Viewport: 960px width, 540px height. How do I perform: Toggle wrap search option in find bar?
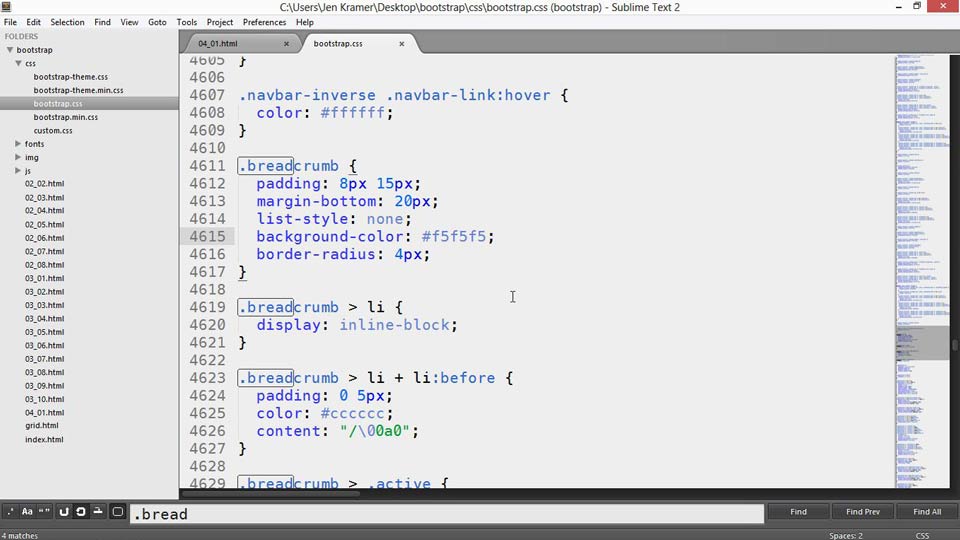(x=80, y=512)
